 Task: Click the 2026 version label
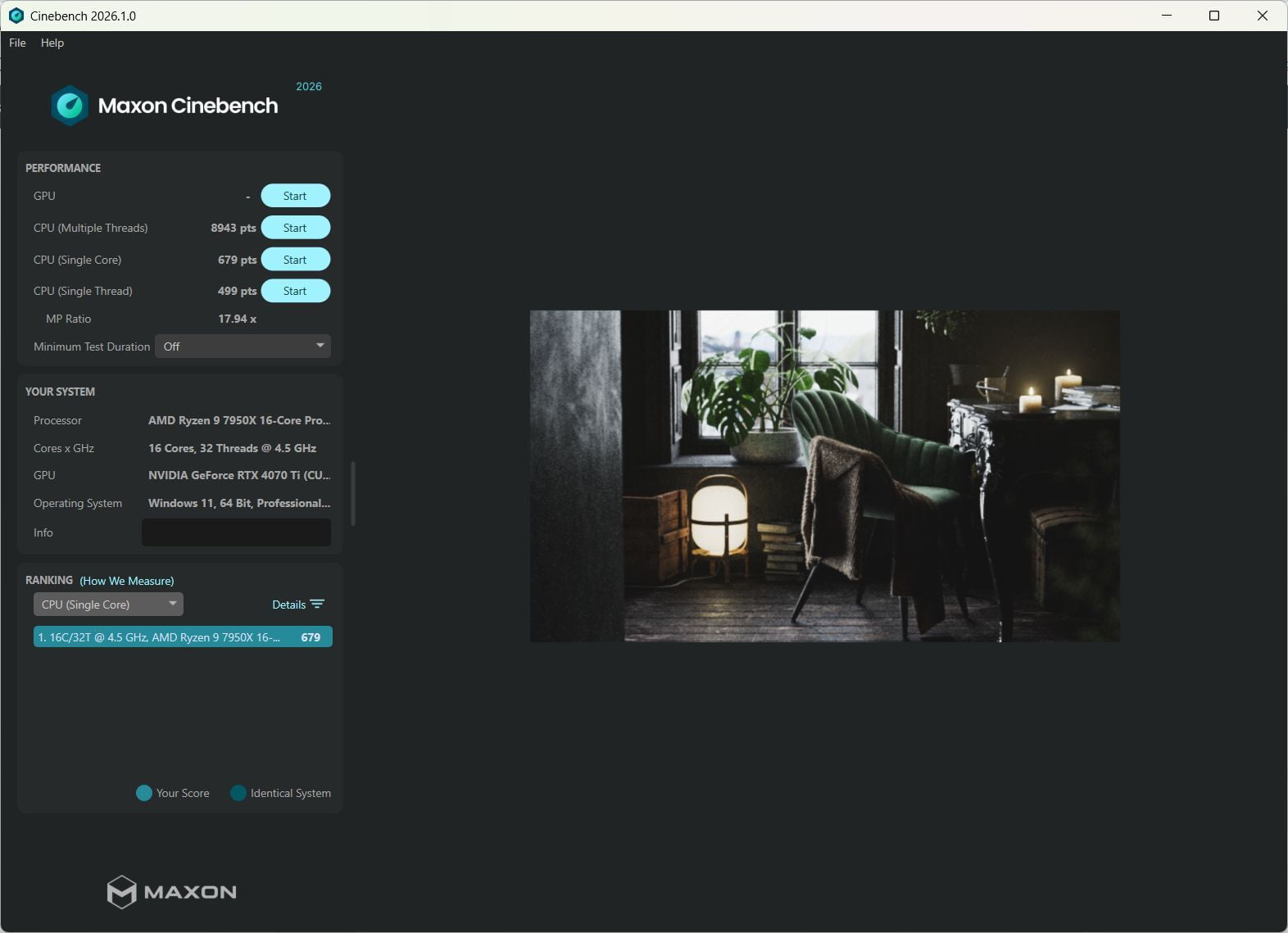coord(309,86)
